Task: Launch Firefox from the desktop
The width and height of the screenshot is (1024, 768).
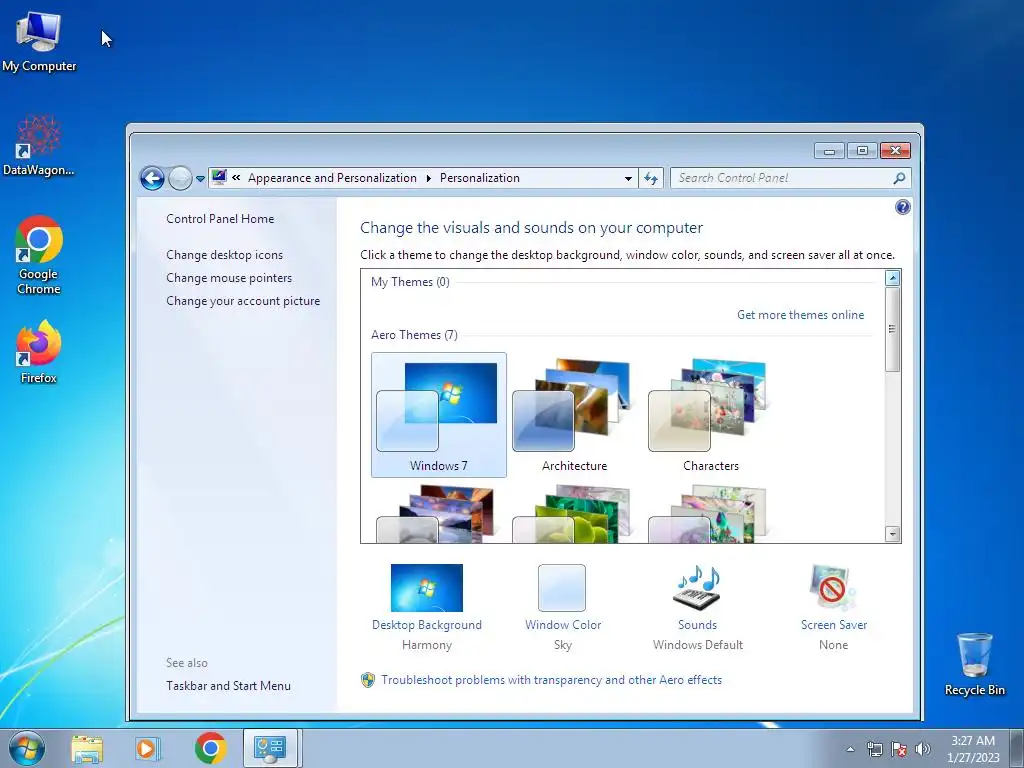Action: pos(39,351)
